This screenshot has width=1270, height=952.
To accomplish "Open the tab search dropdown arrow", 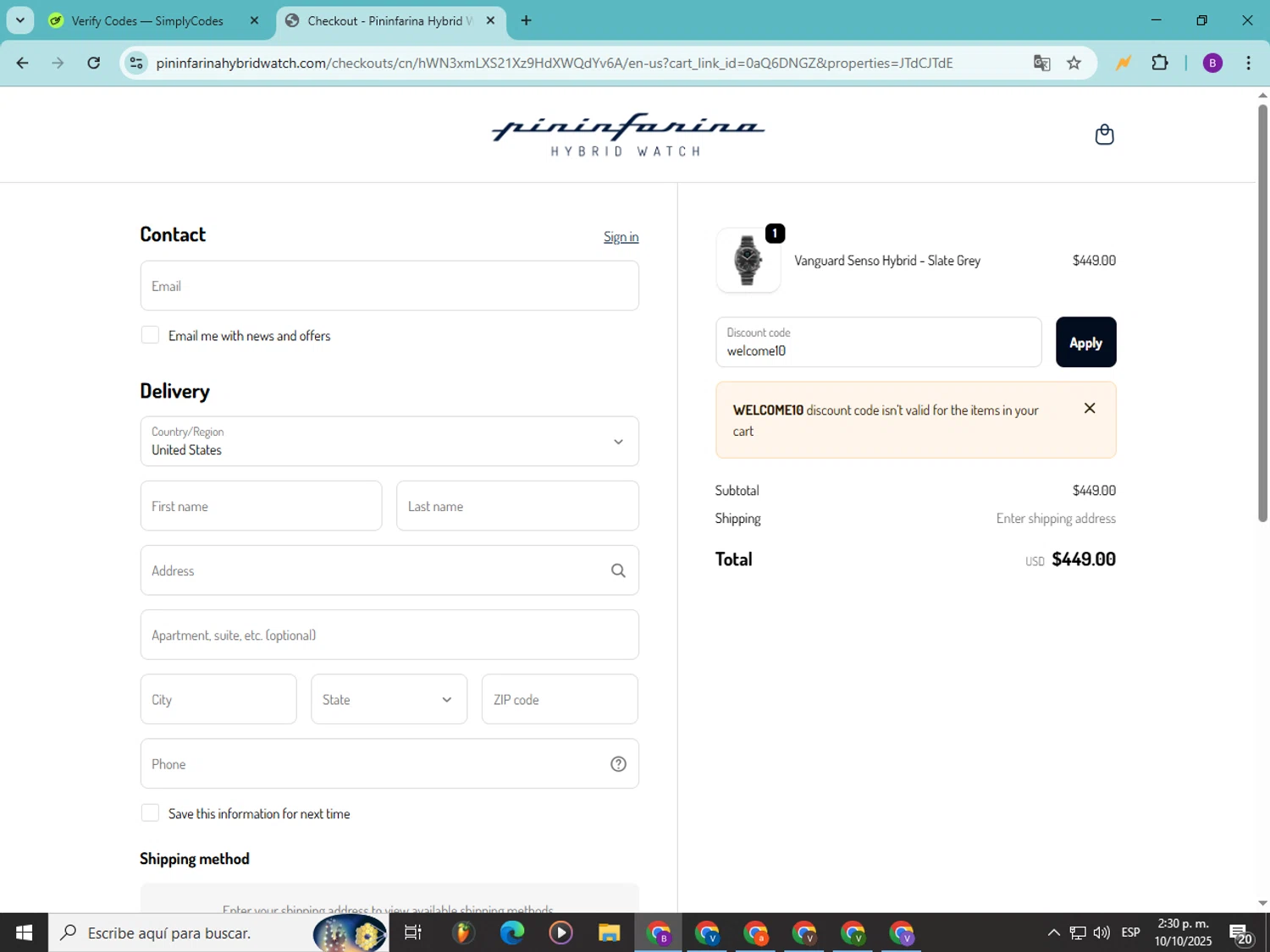I will pyautogui.click(x=20, y=20).
